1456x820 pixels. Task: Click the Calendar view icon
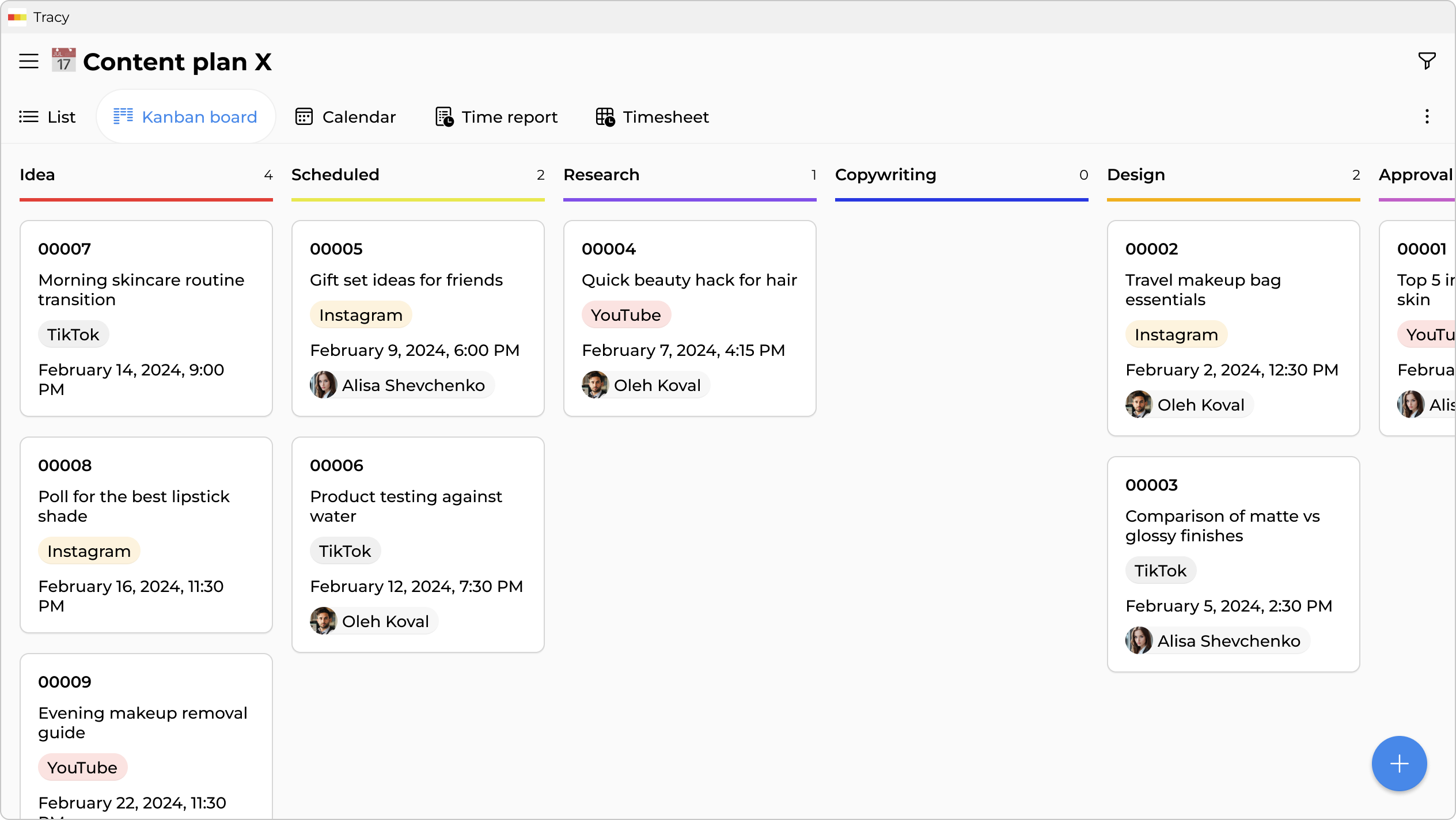[305, 116]
